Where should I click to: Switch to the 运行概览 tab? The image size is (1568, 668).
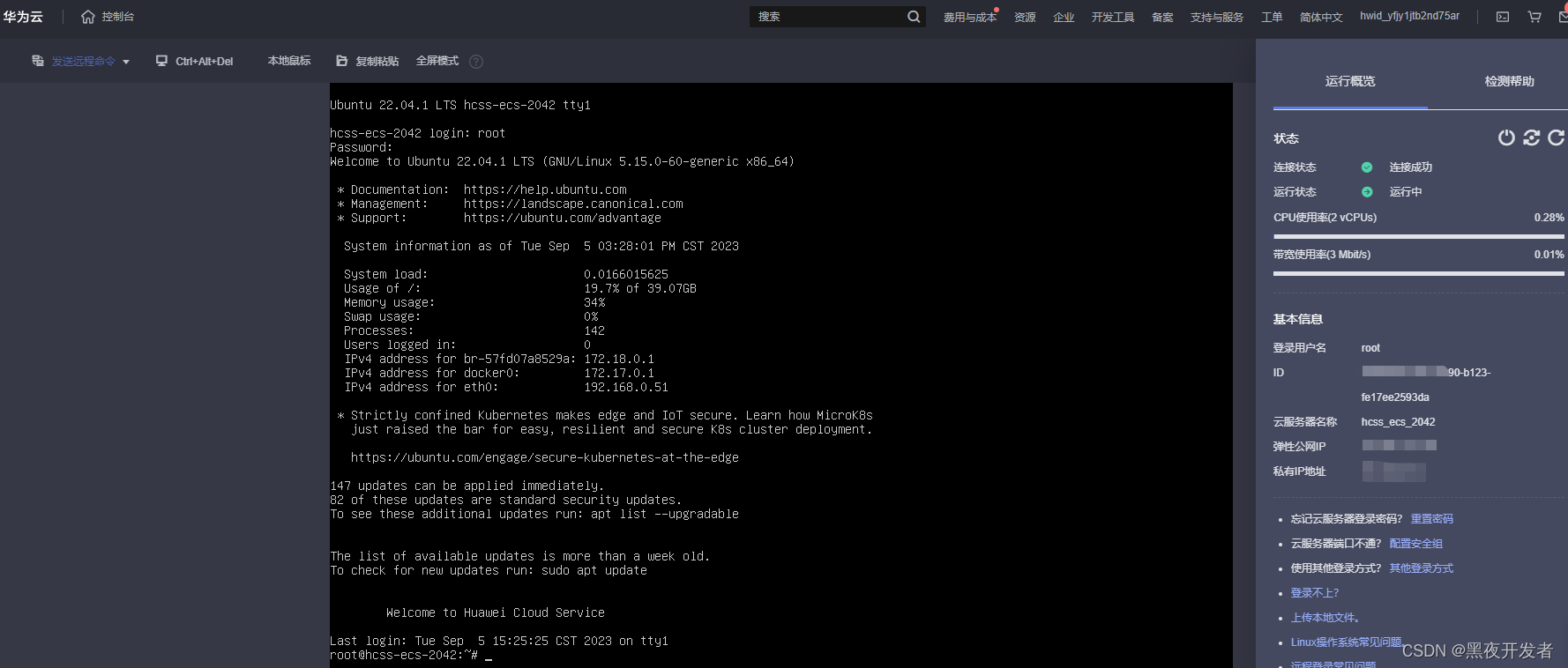pyautogui.click(x=1350, y=81)
